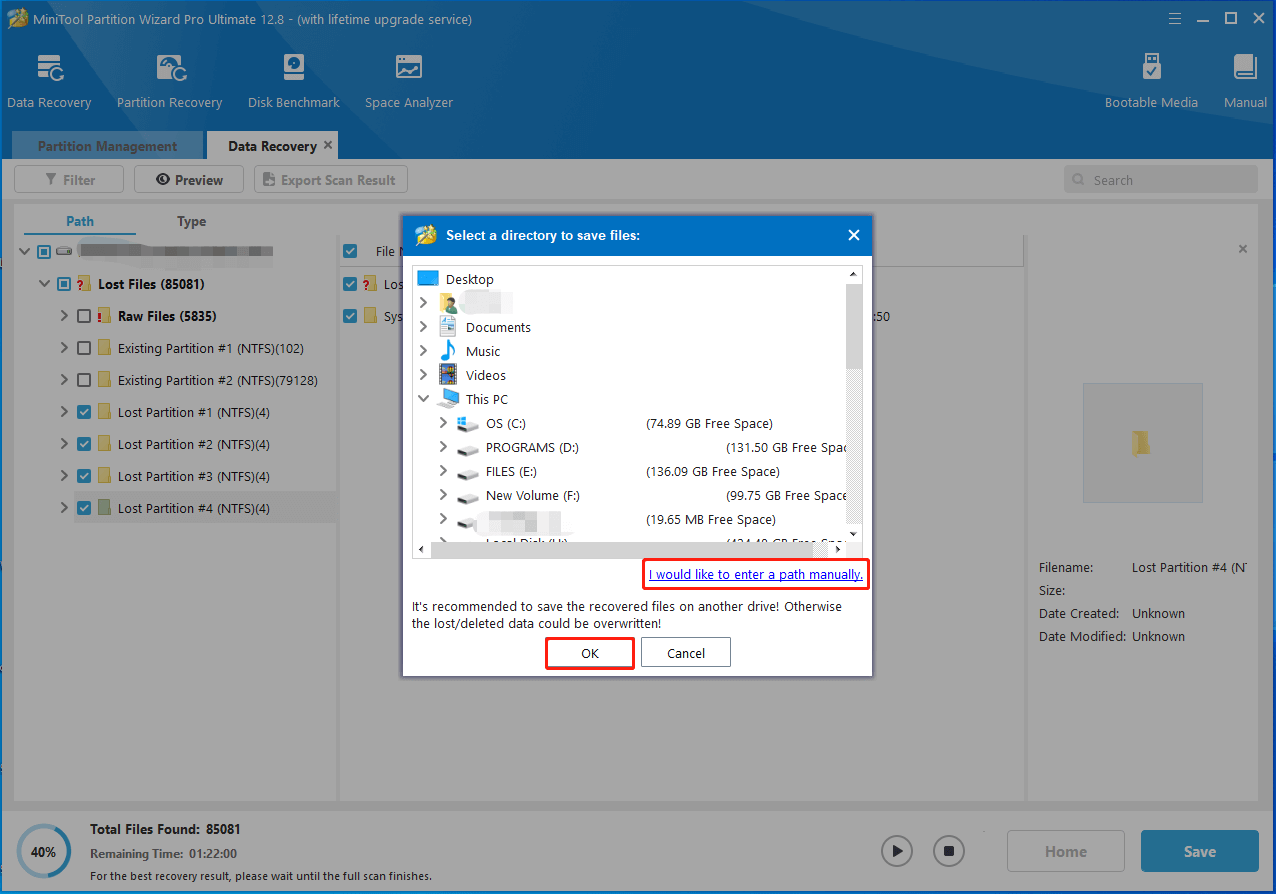1276x894 pixels.
Task: Uncheck Lost Partition #2 checkbox
Action: pyautogui.click(x=84, y=444)
